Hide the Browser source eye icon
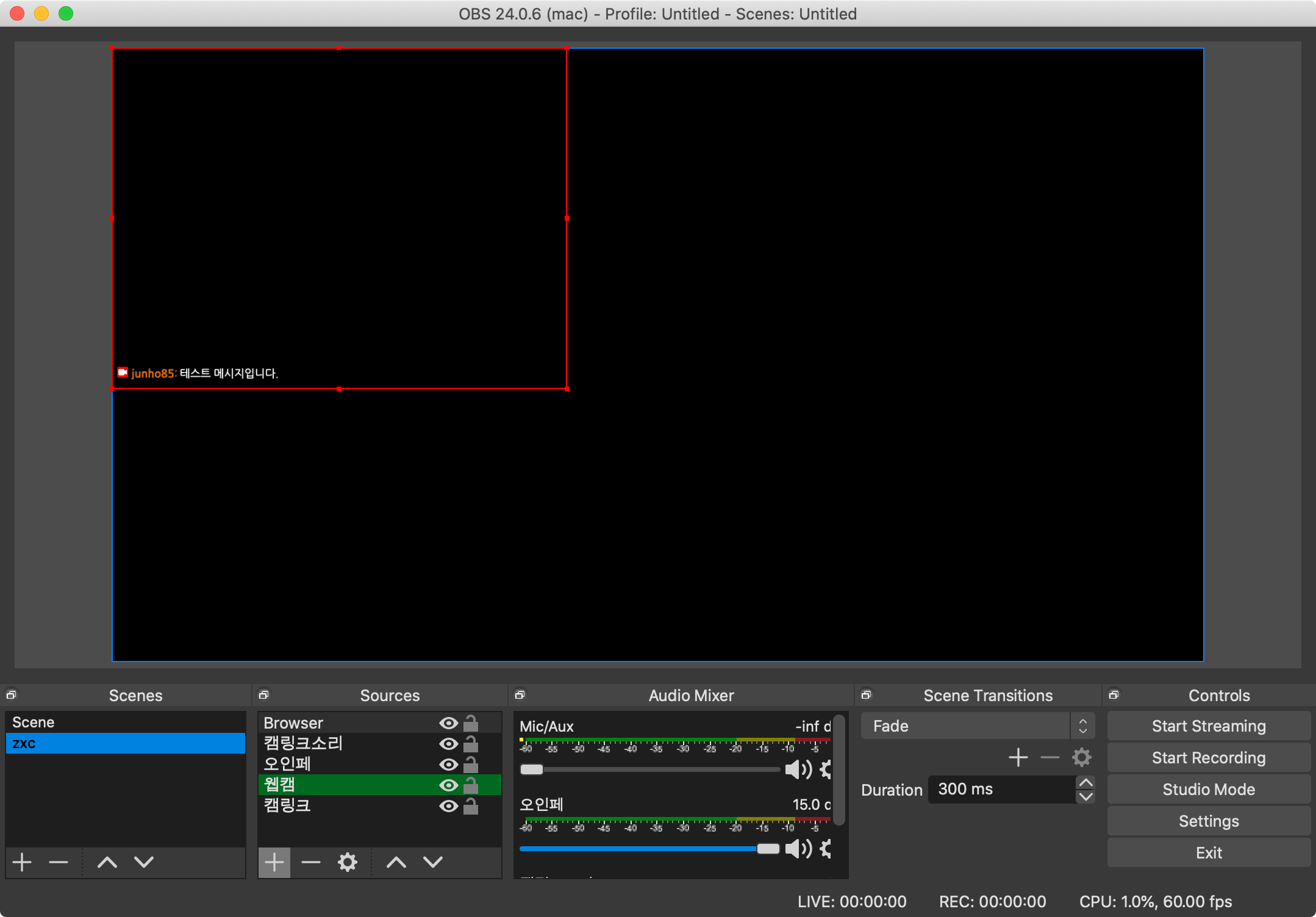This screenshot has height=917, width=1316. pos(448,723)
